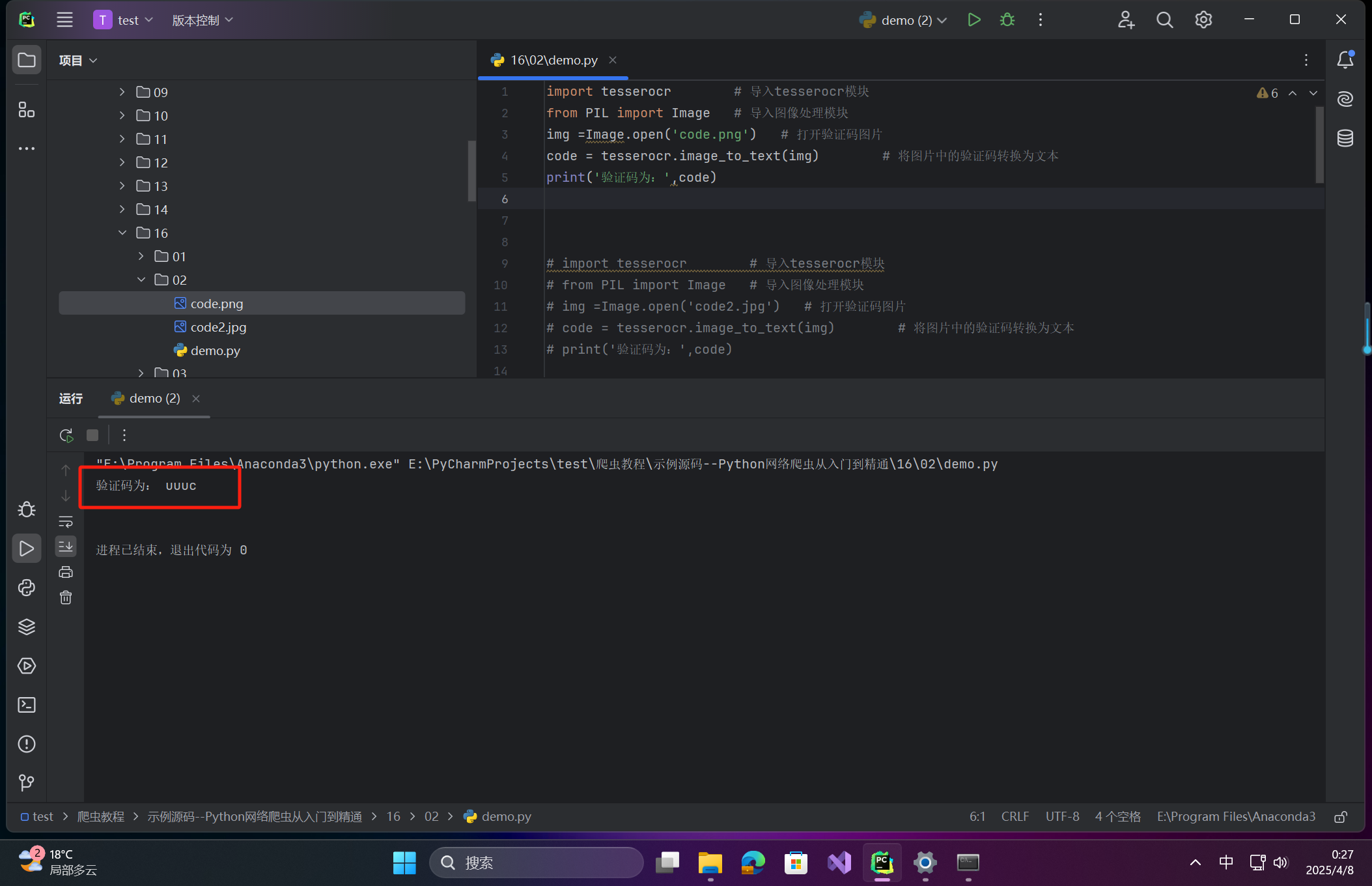The width and height of the screenshot is (1372, 886).
Task: Open the Terminal tool window
Action: click(27, 705)
